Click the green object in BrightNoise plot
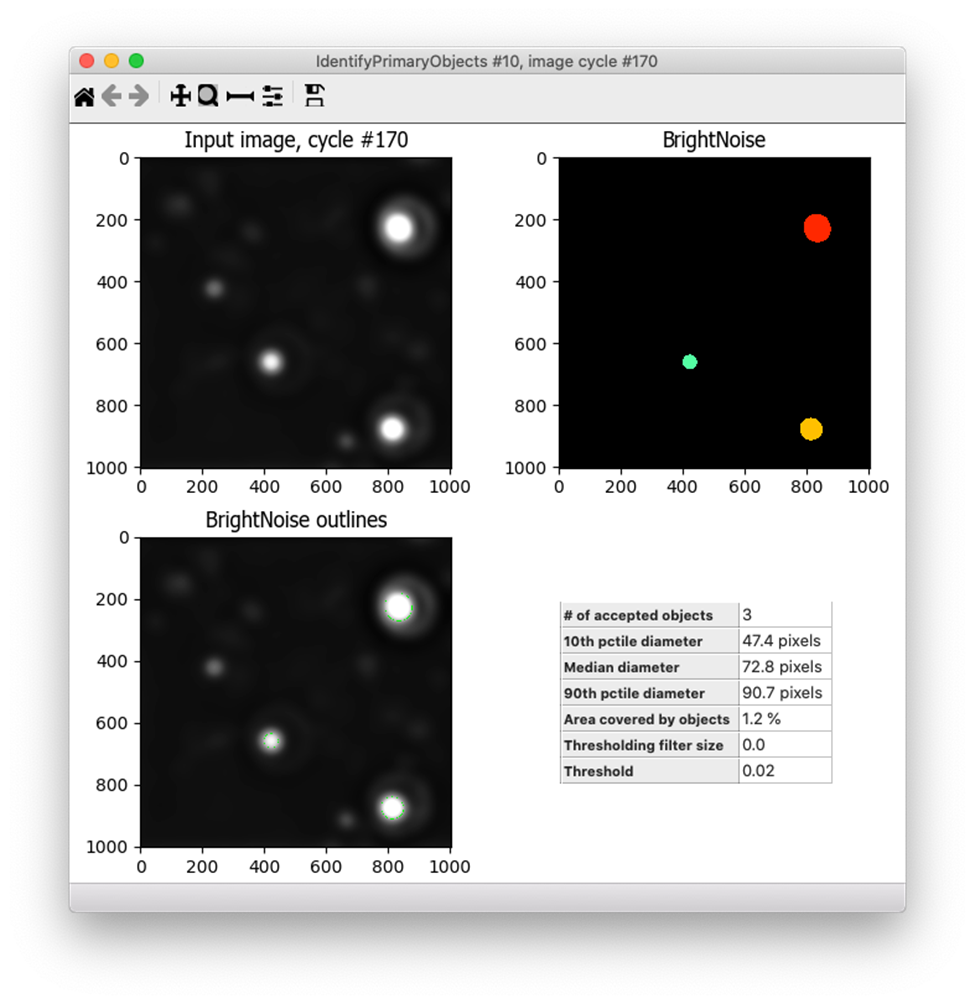 [x=689, y=362]
